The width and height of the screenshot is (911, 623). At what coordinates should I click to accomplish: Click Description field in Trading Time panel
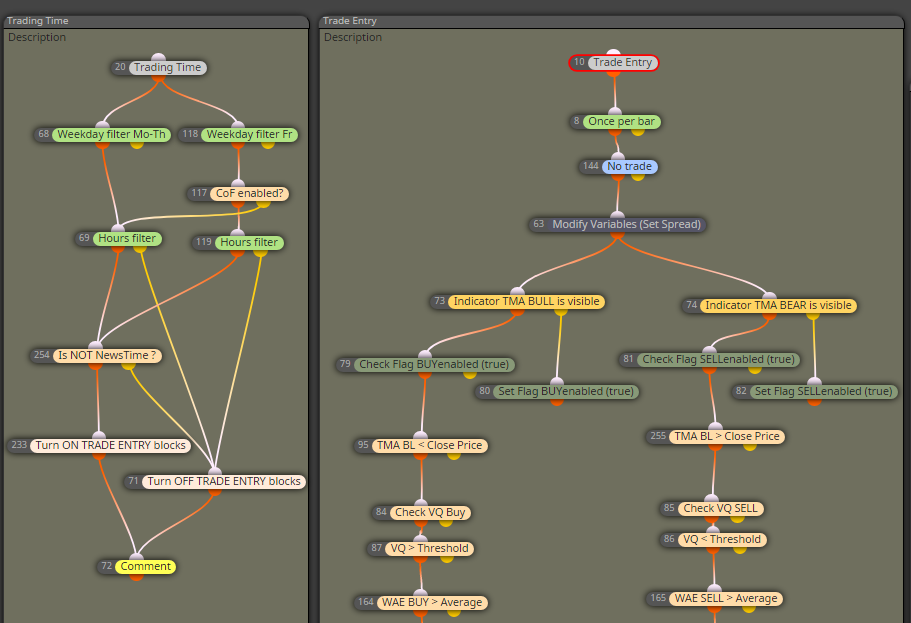point(37,37)
